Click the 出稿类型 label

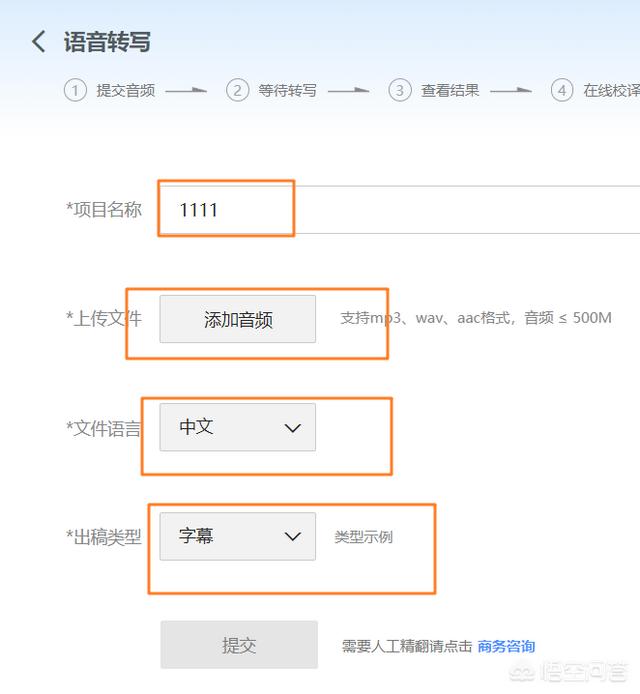pos(104,537)
